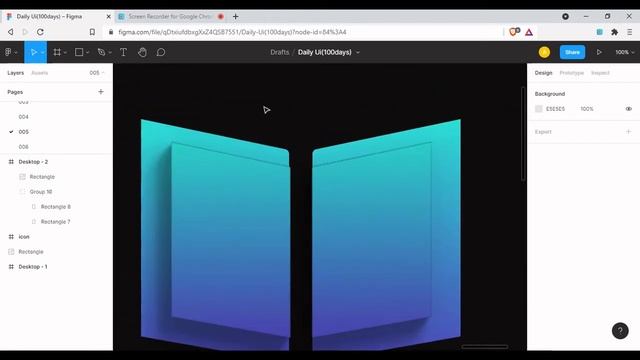Screen dimensions: 640x360
Task: Click the icon frame layer's grid icon
Action: tap(11, 237)
